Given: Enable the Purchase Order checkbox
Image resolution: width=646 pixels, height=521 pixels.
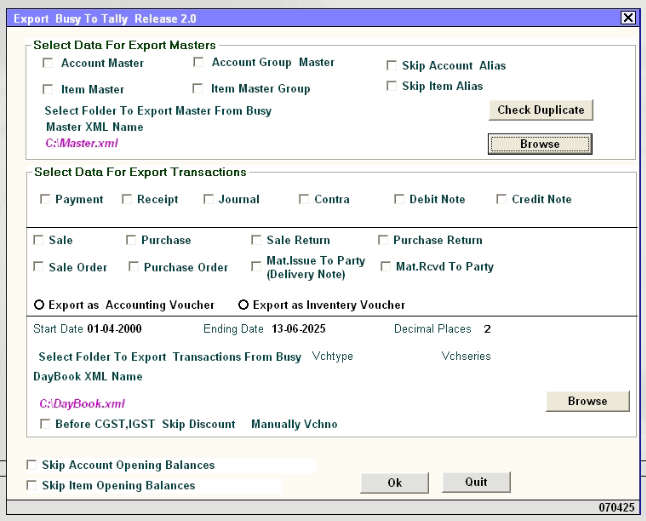Looking at the screenshot, I should (133, 267).
